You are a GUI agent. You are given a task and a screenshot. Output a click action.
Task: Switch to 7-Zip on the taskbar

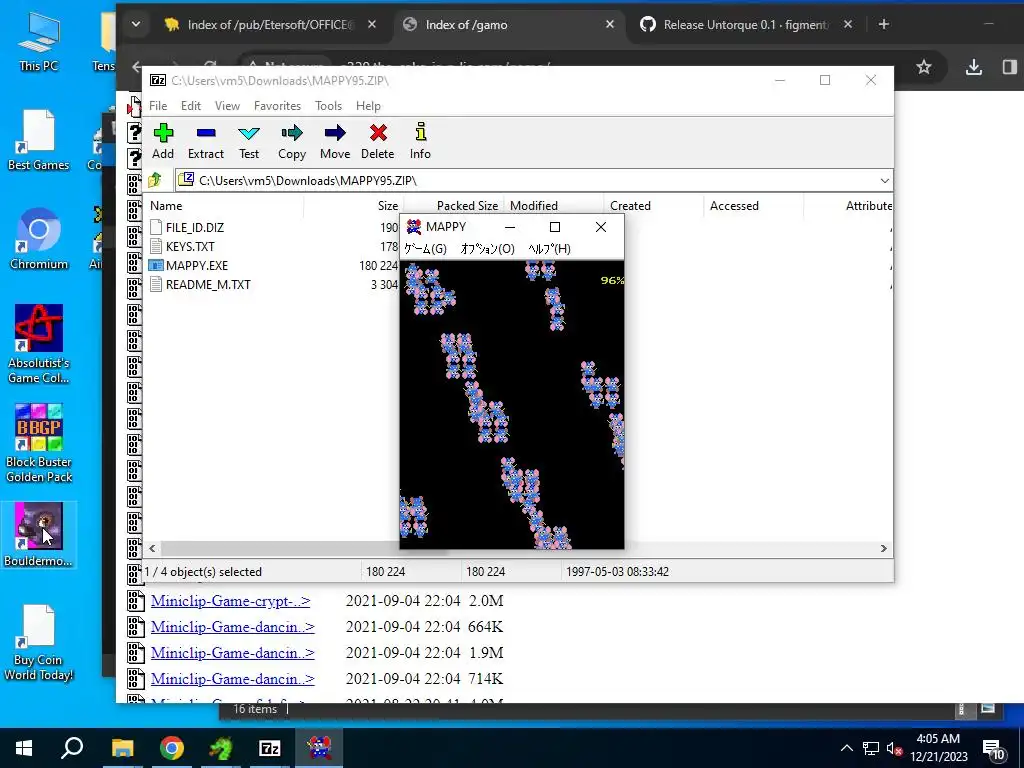click(270, 748)
